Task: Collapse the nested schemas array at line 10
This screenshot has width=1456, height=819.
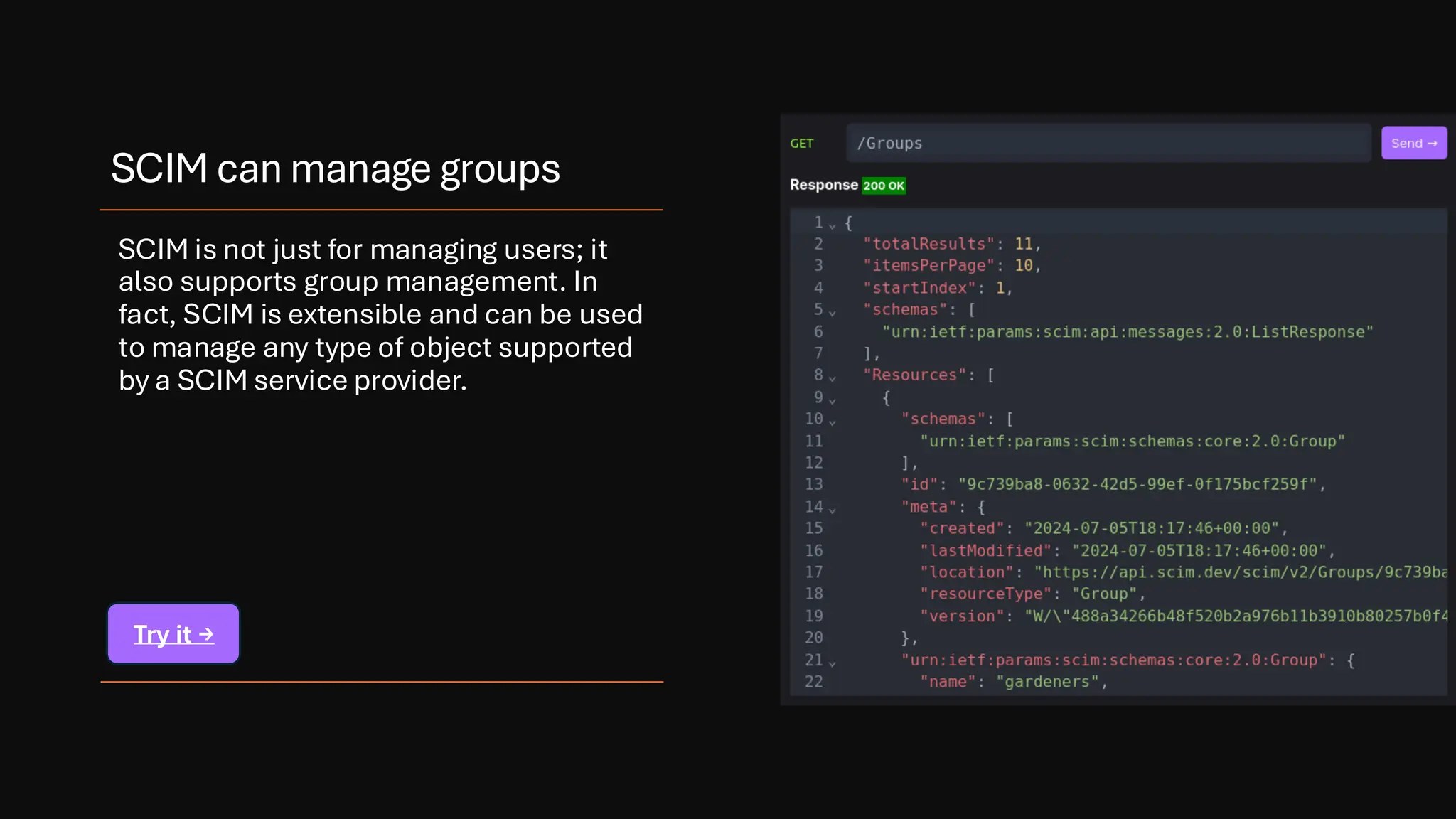Action: (x=832, y=422)
